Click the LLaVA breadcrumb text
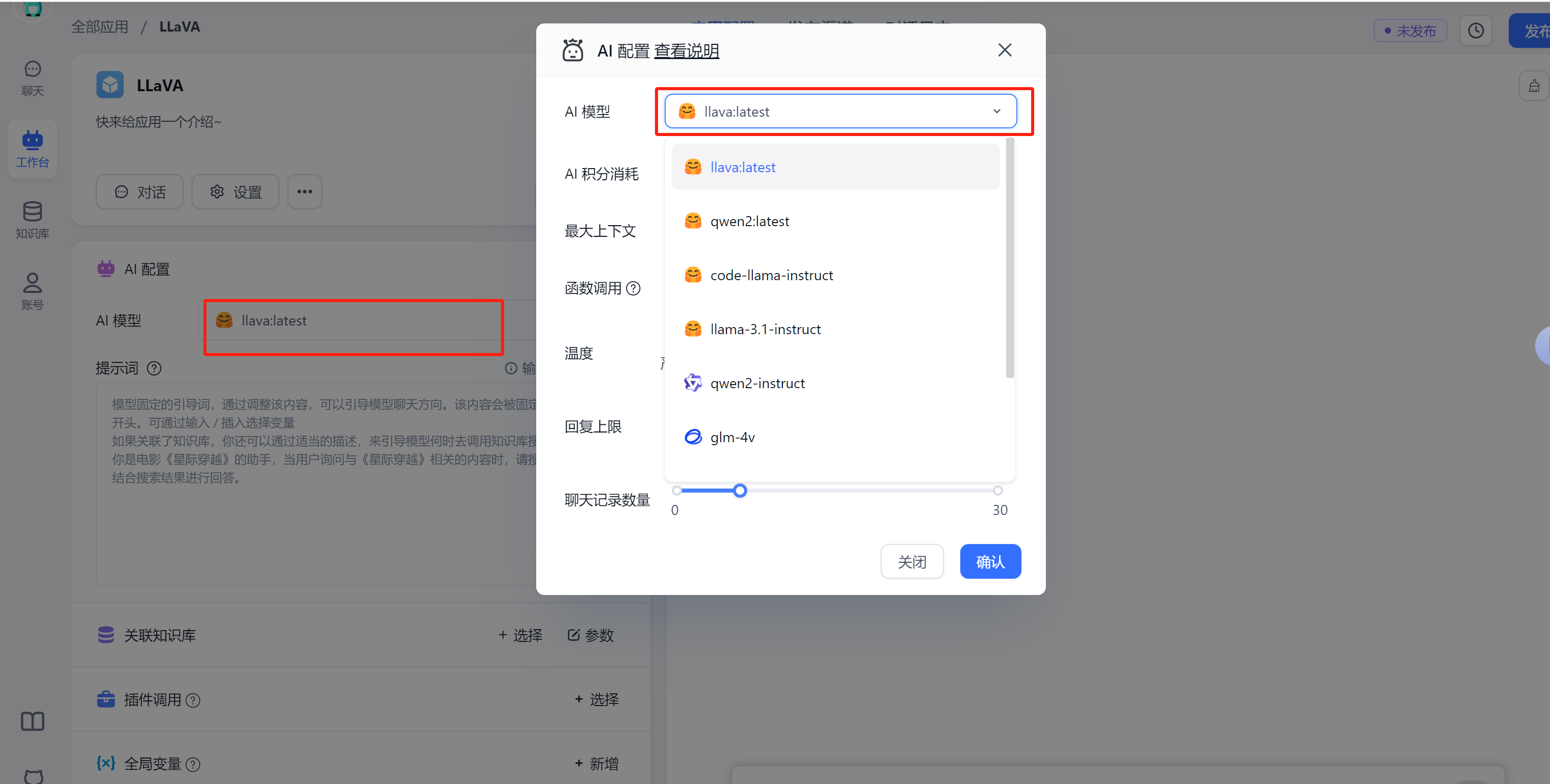 tap(179, 26)
